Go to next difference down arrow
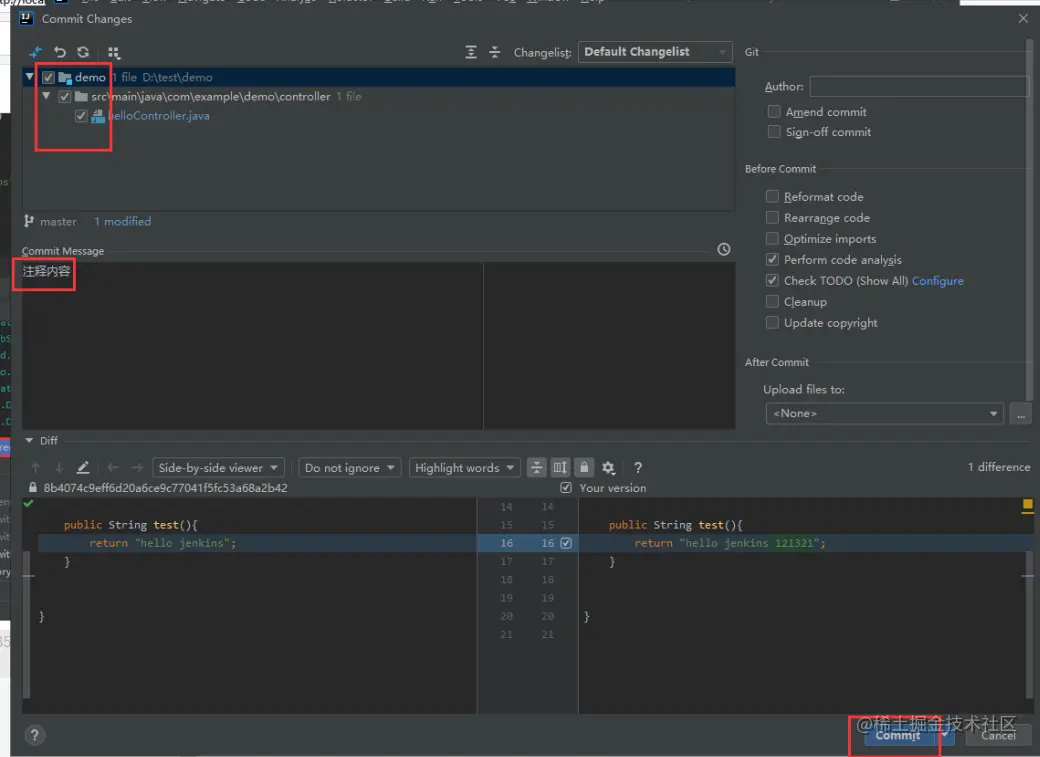This screenshot has width=1040, height=757. coord(59,468)
